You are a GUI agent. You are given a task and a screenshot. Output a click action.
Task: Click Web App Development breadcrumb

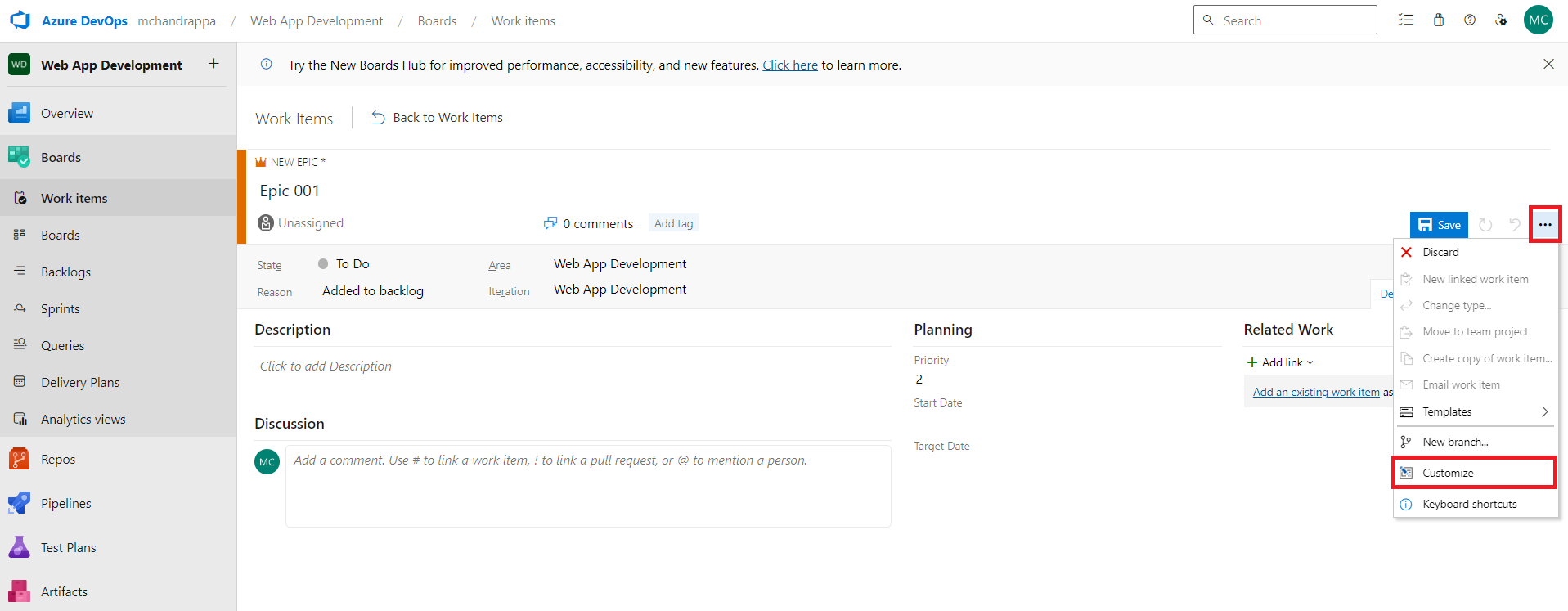click(x=317, y=20)
